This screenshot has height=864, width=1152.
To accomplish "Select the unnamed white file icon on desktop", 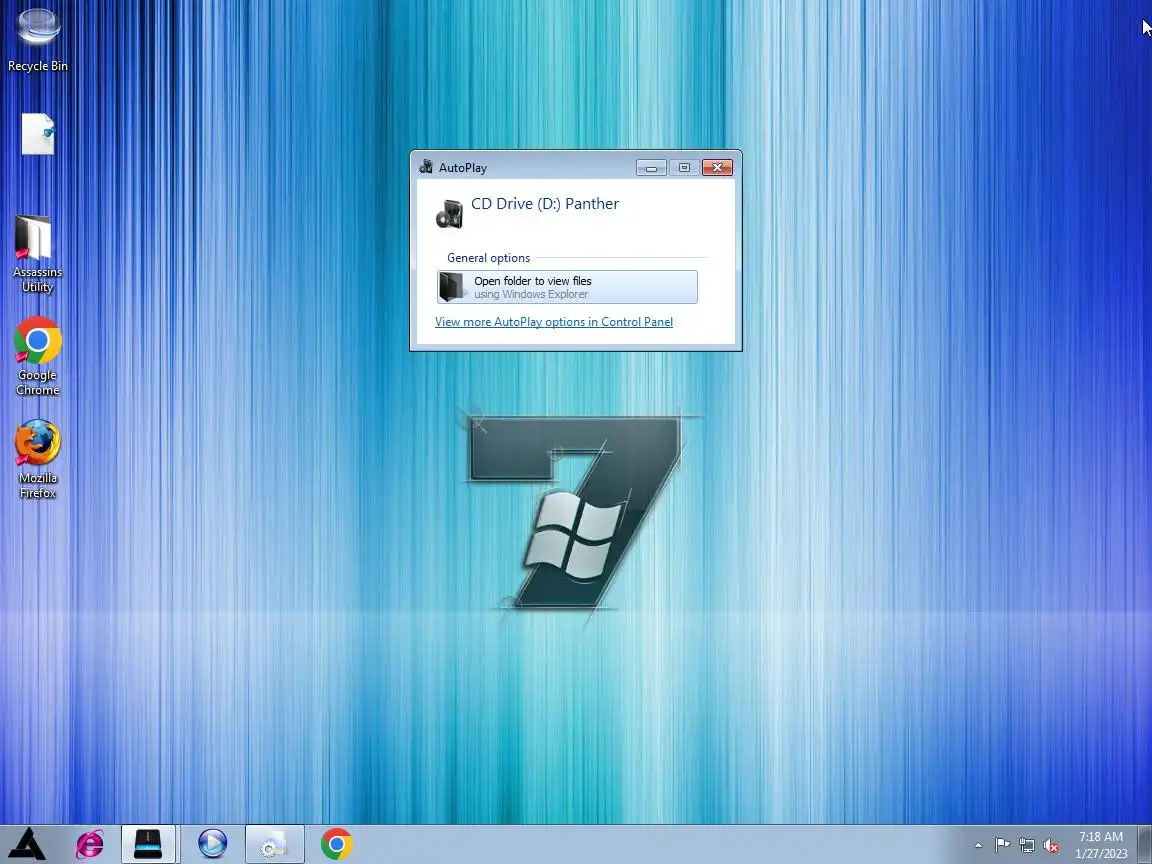I will click(x=37, y=134).
